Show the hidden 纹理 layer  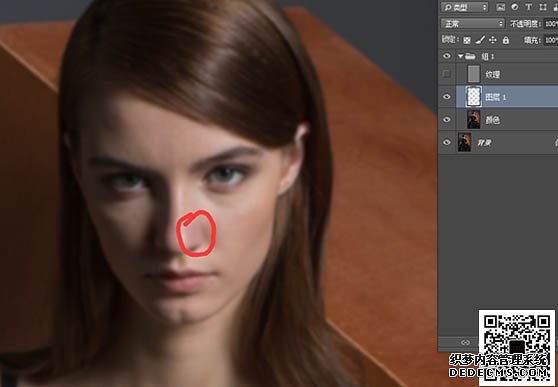tap(447, 74)
